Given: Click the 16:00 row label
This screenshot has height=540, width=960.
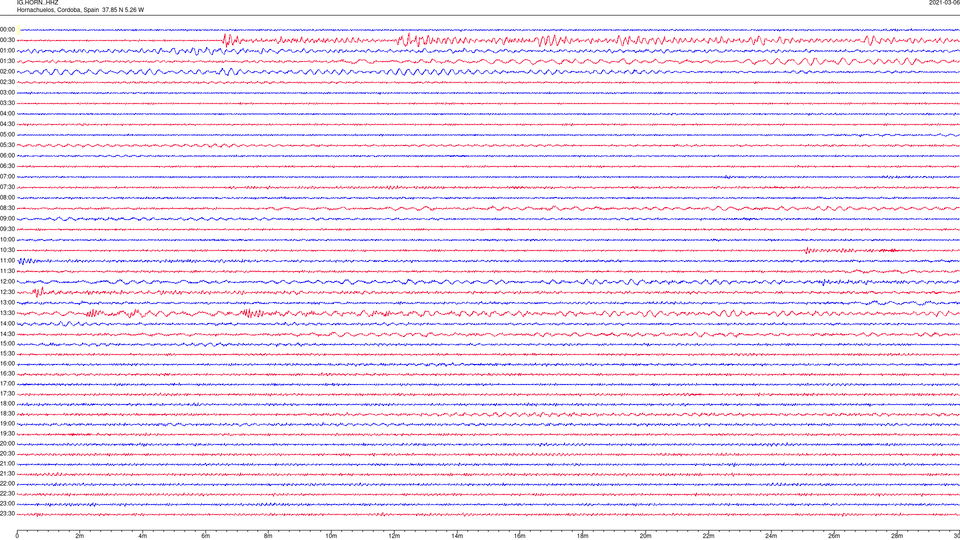Looking at the screenshot, I should pos(7,364).
